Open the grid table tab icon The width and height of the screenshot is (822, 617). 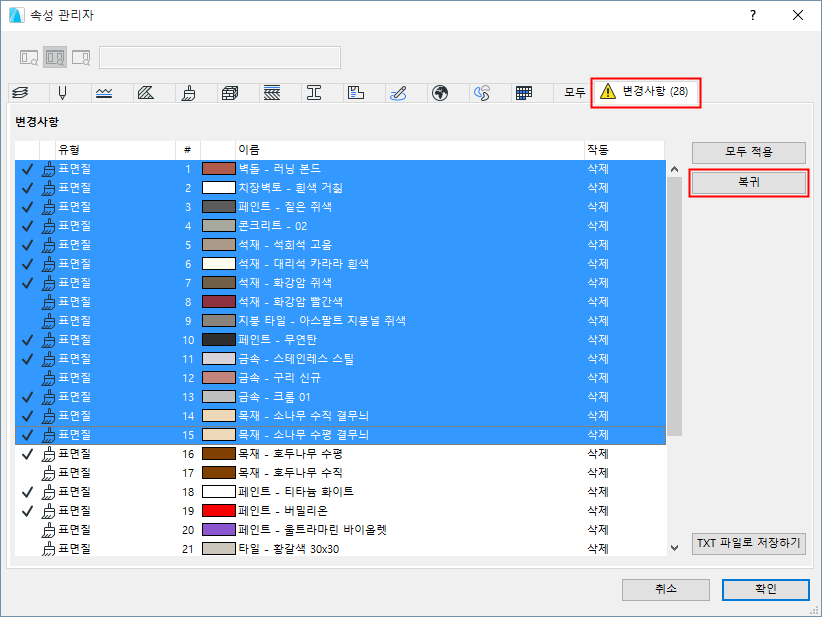[524, 93]
